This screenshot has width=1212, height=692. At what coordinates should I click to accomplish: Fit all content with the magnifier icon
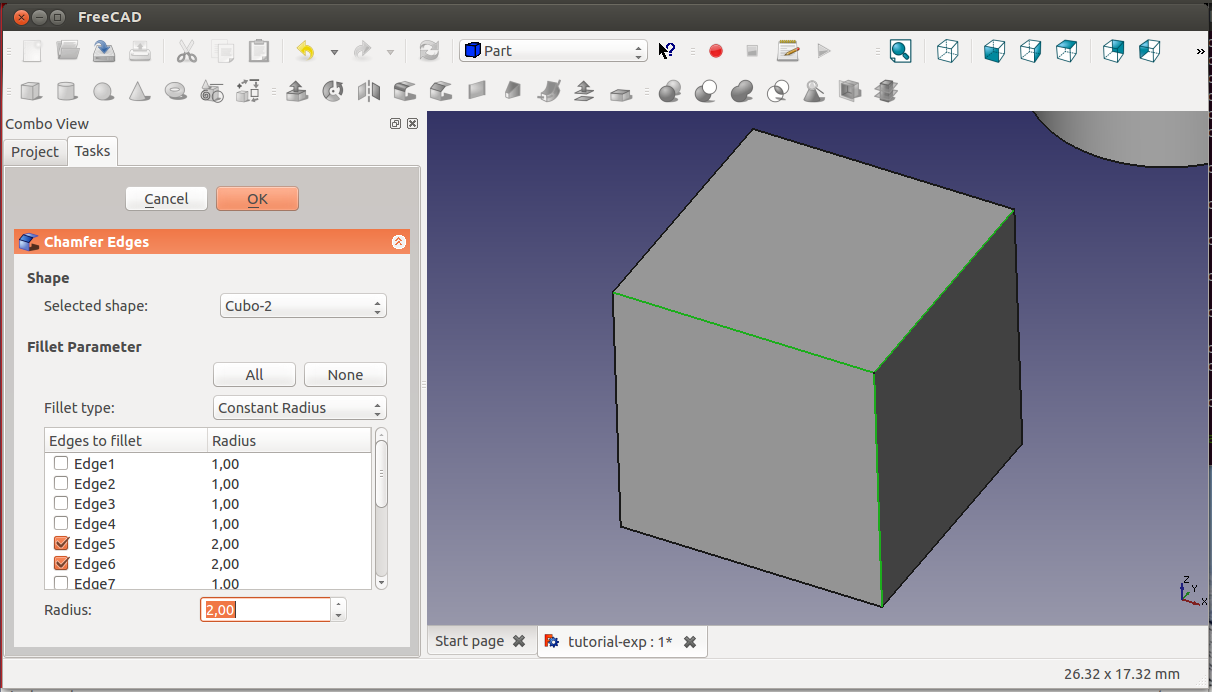[900, 51]
